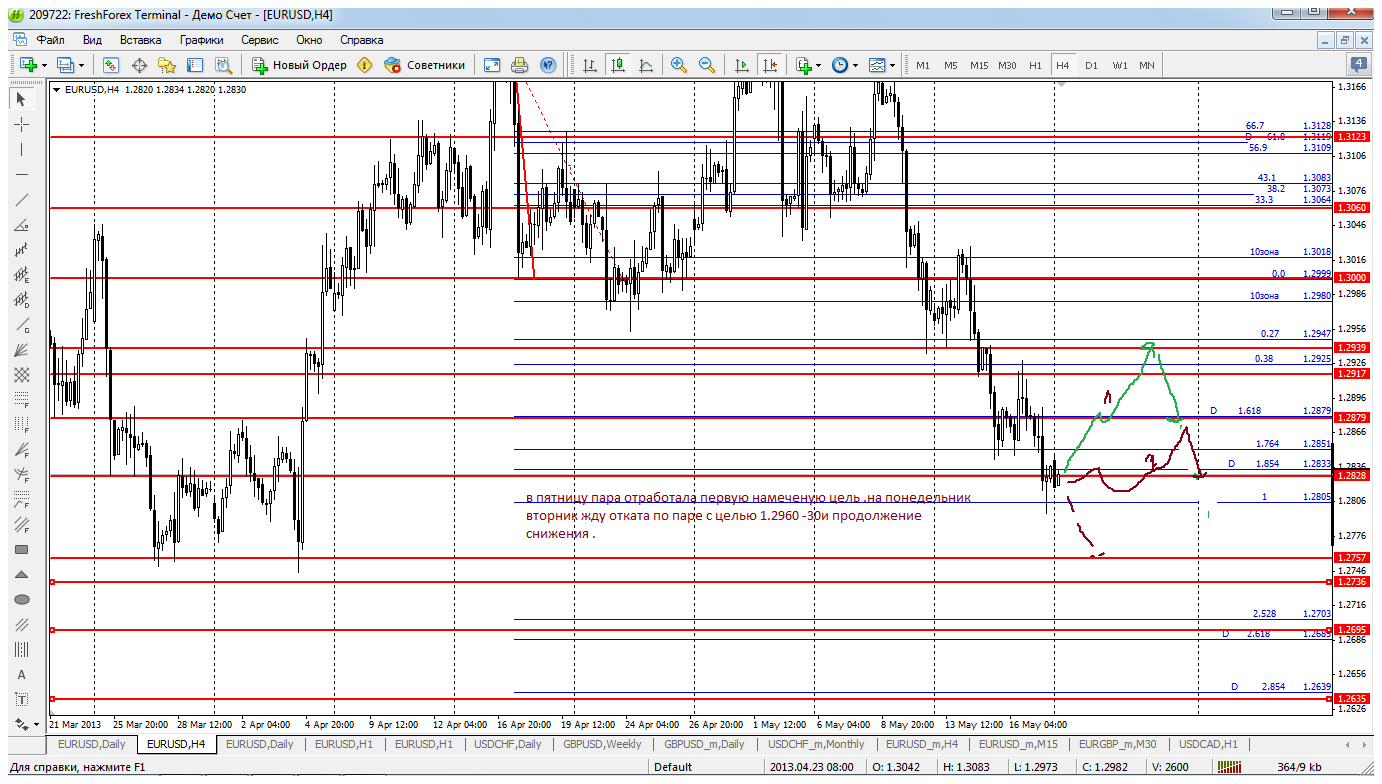Open the Графики menu

pyautogui.click(x=201, y=40)
